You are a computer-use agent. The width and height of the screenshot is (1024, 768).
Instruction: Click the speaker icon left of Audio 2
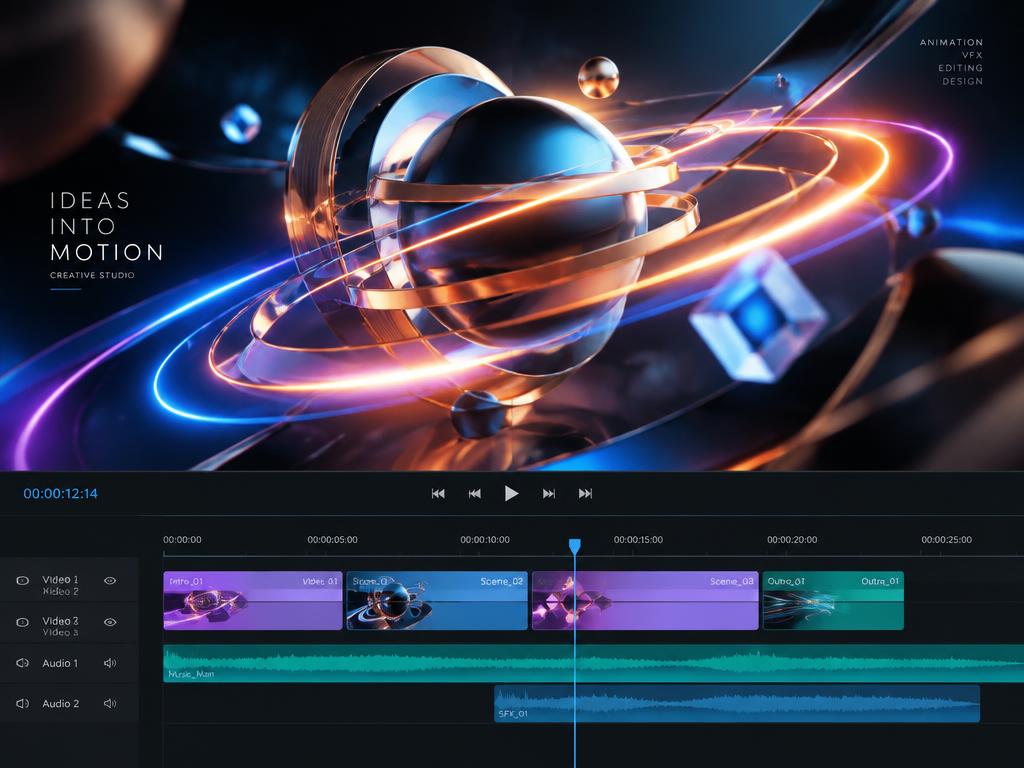(22, 703)
